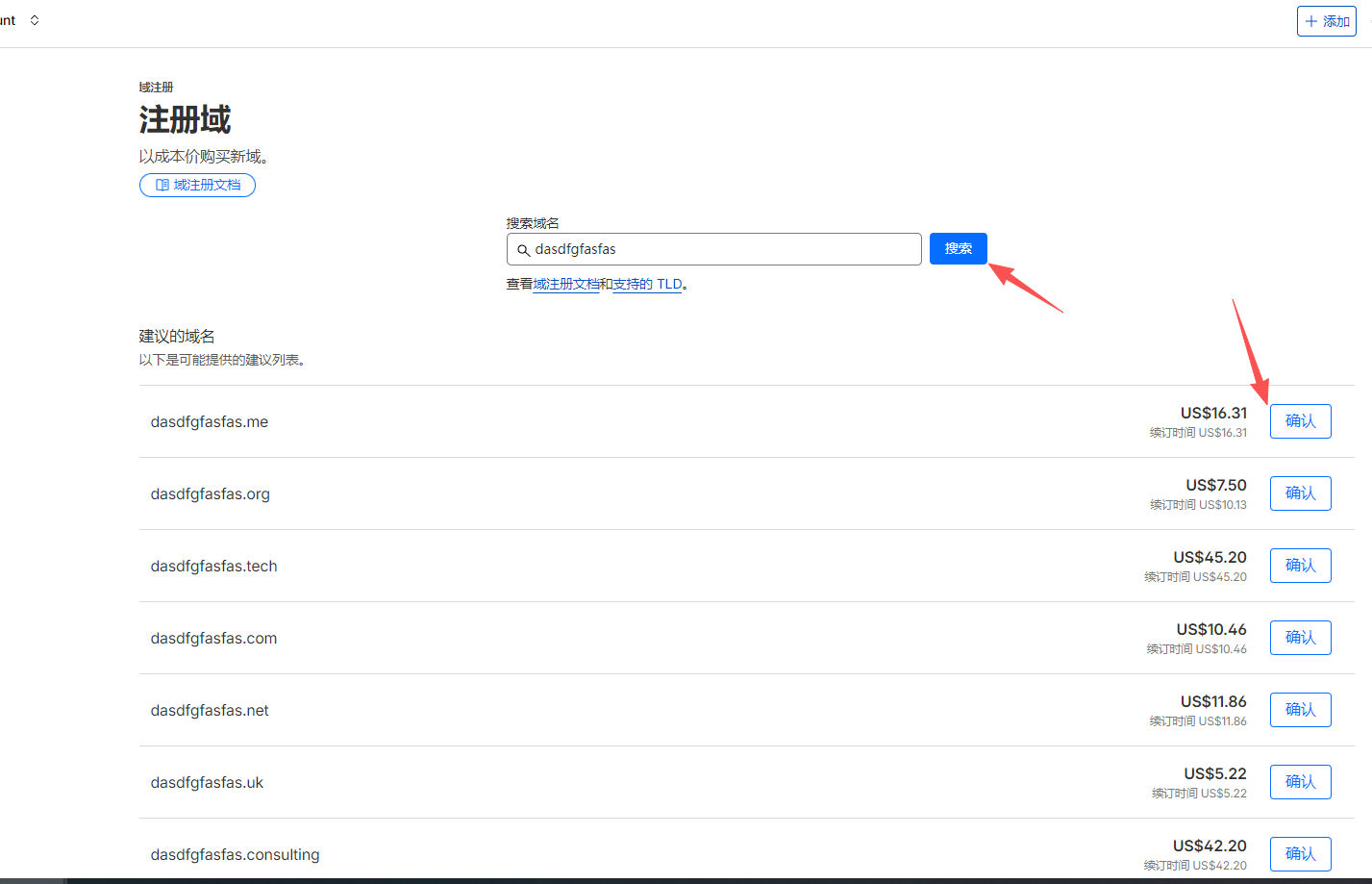Image resolution: width=1372 pixels, height=884 pixels.
Task: Confirm purchase of dasdfgfasfas.me
Action: tap(1300, 421)
